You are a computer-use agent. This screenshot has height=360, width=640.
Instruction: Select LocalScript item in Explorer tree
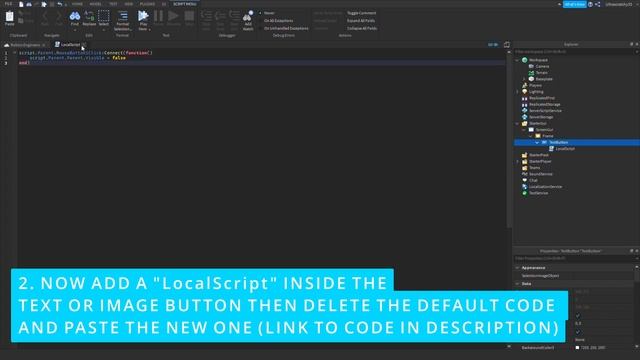point(565,149)
